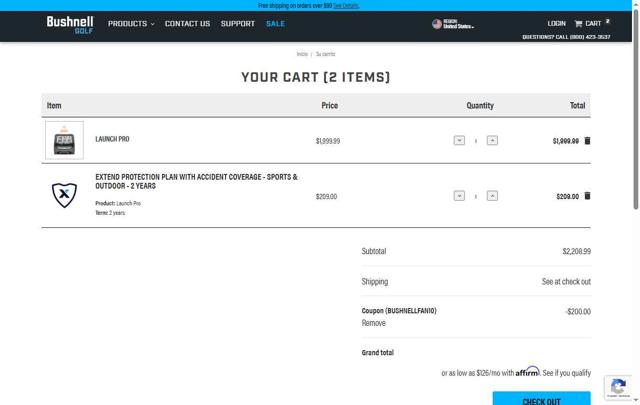Click the Grand total label
640x405 pixels.
378,352
